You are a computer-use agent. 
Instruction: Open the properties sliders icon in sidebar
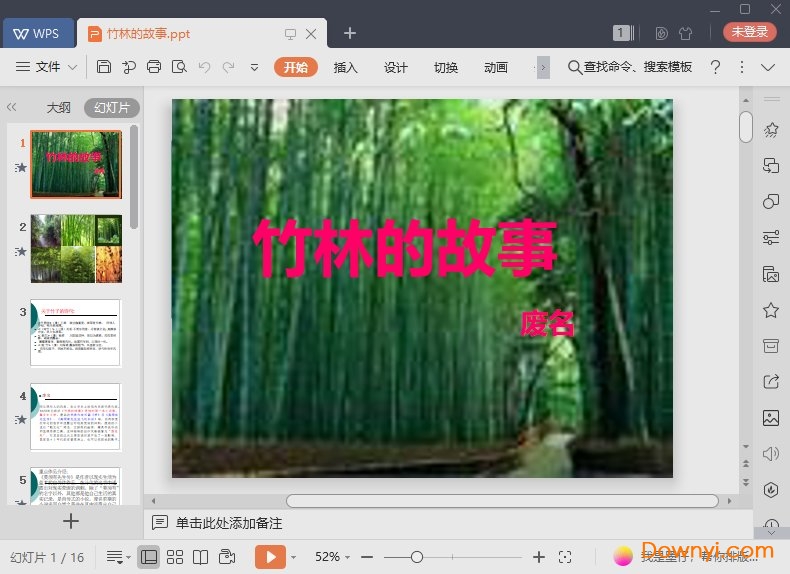pos(771,237)
